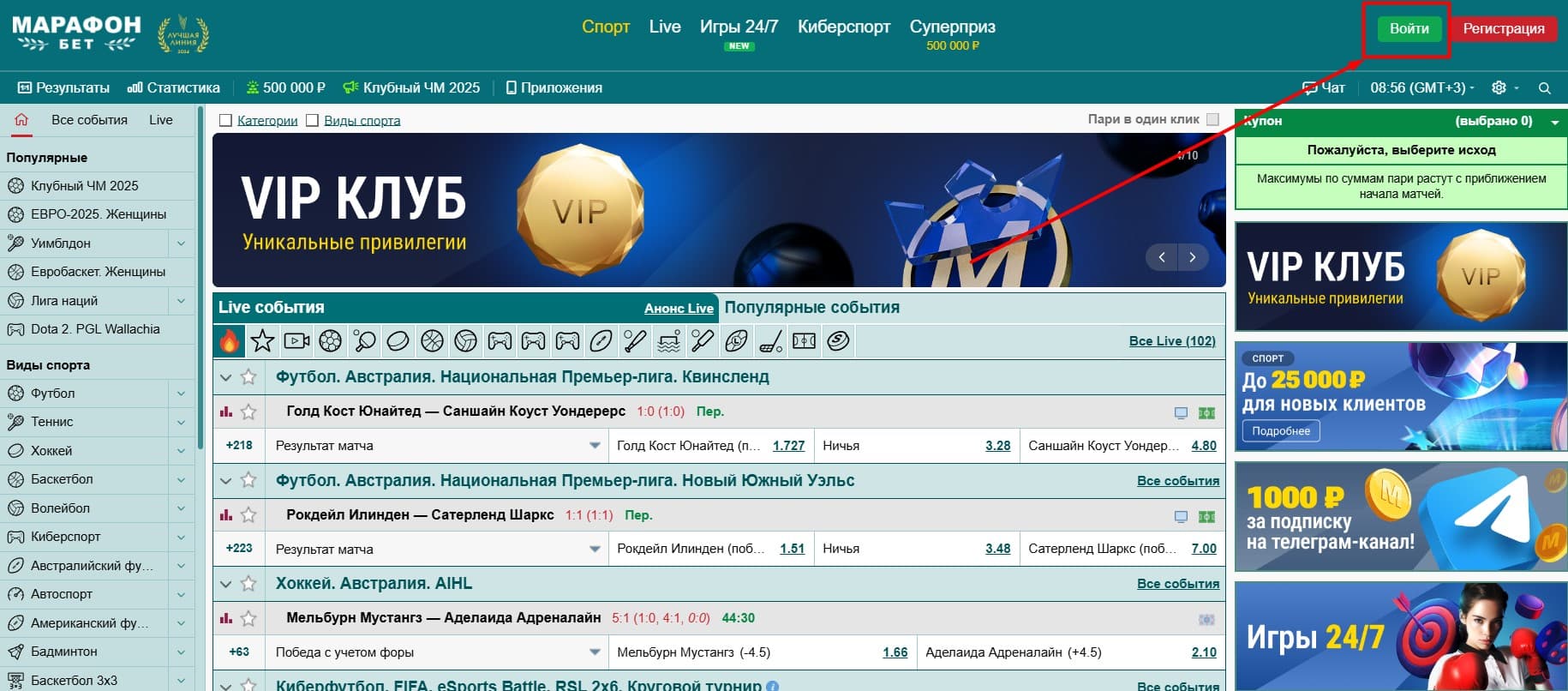The width and height of the screenshot is (1568, 691).
Task: Open Суперприз in top navigation
Action: pos(953,27)
